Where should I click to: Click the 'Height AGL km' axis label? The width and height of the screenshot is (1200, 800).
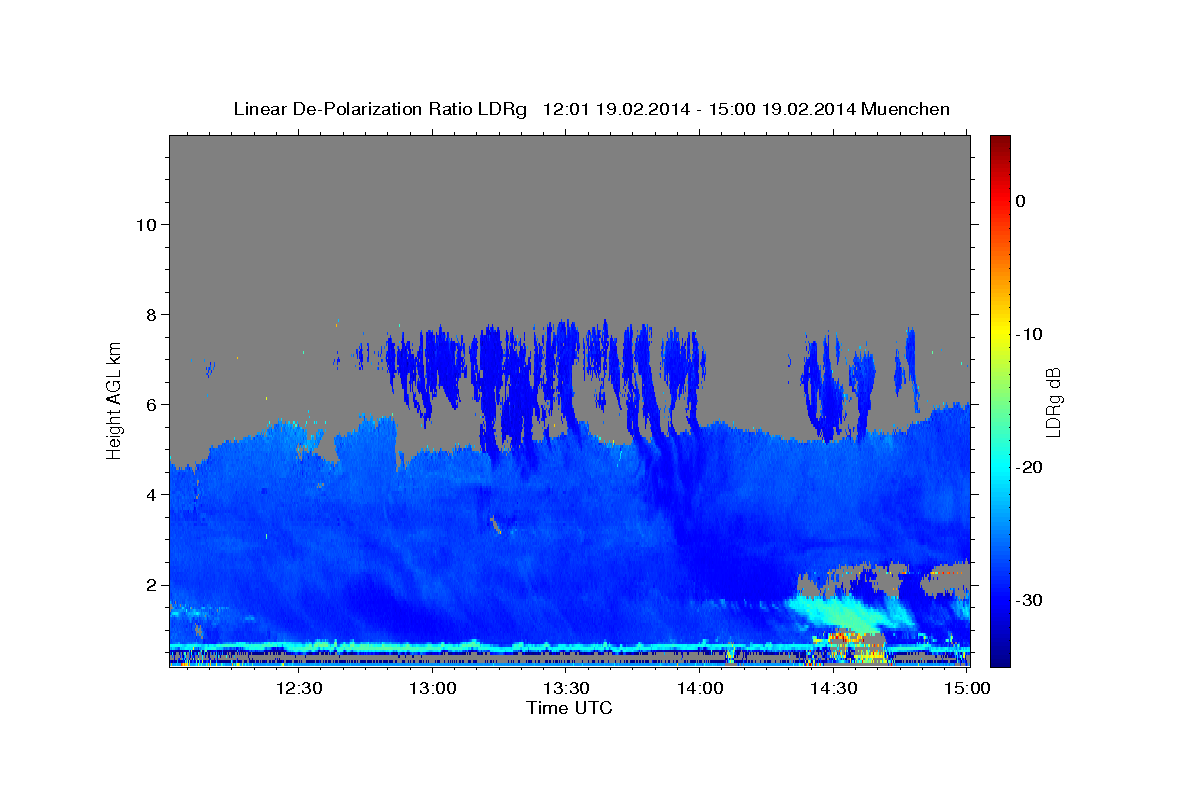pyautogui.click(x=115, y=401)
